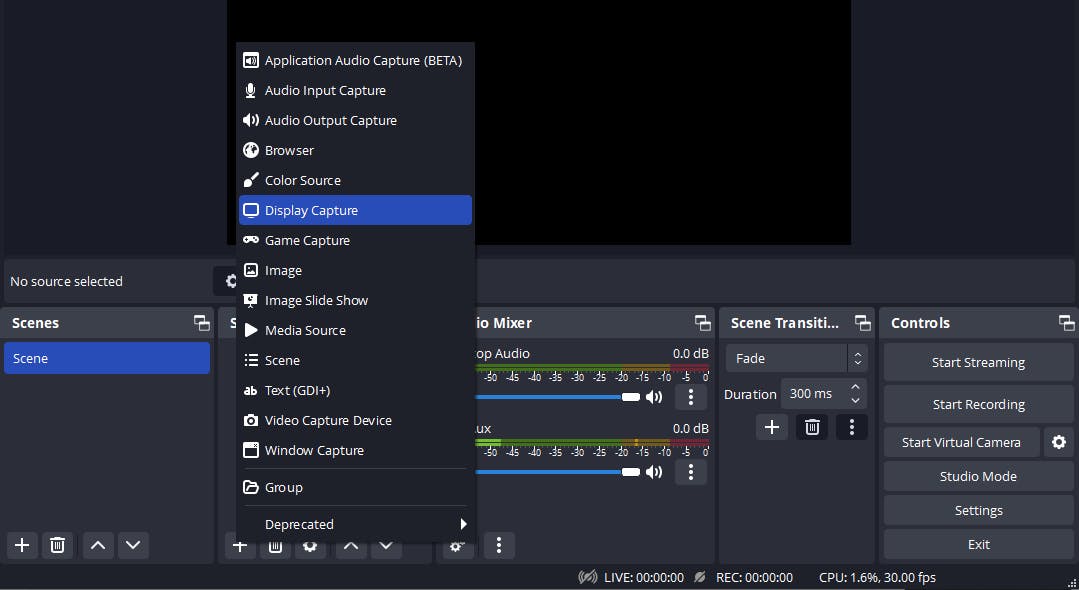Screen dimensions: 1079x590
Task: Toggle Studio Mode
Action: (x=979, y=476)
